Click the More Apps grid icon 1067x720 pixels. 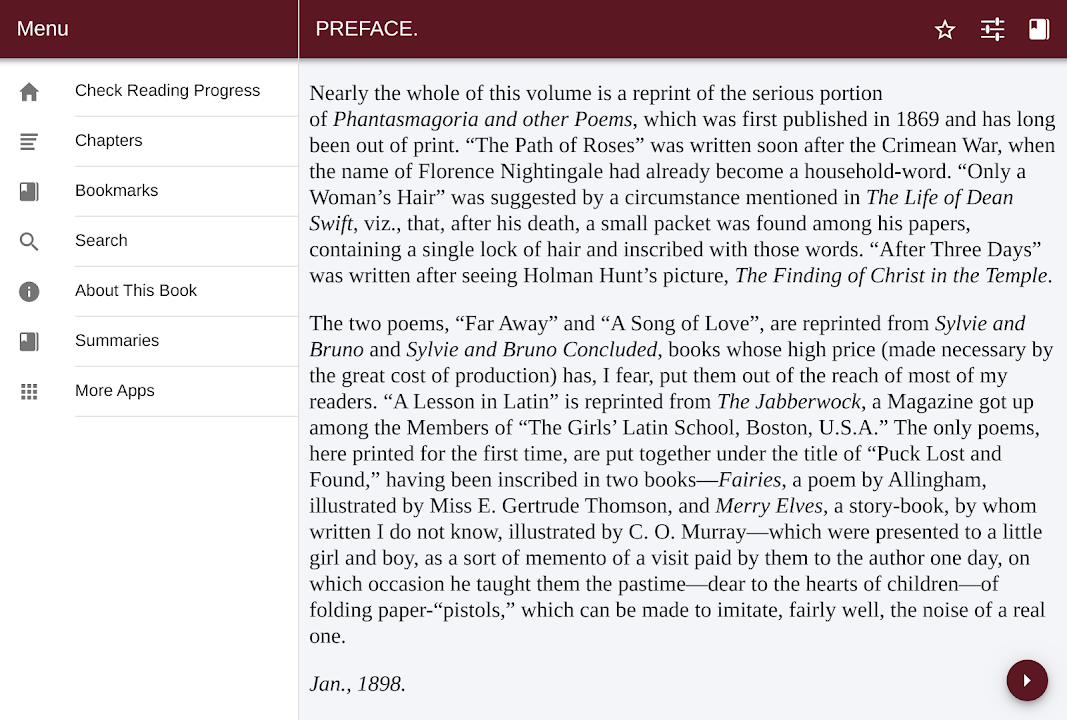(x=29, y=392)
